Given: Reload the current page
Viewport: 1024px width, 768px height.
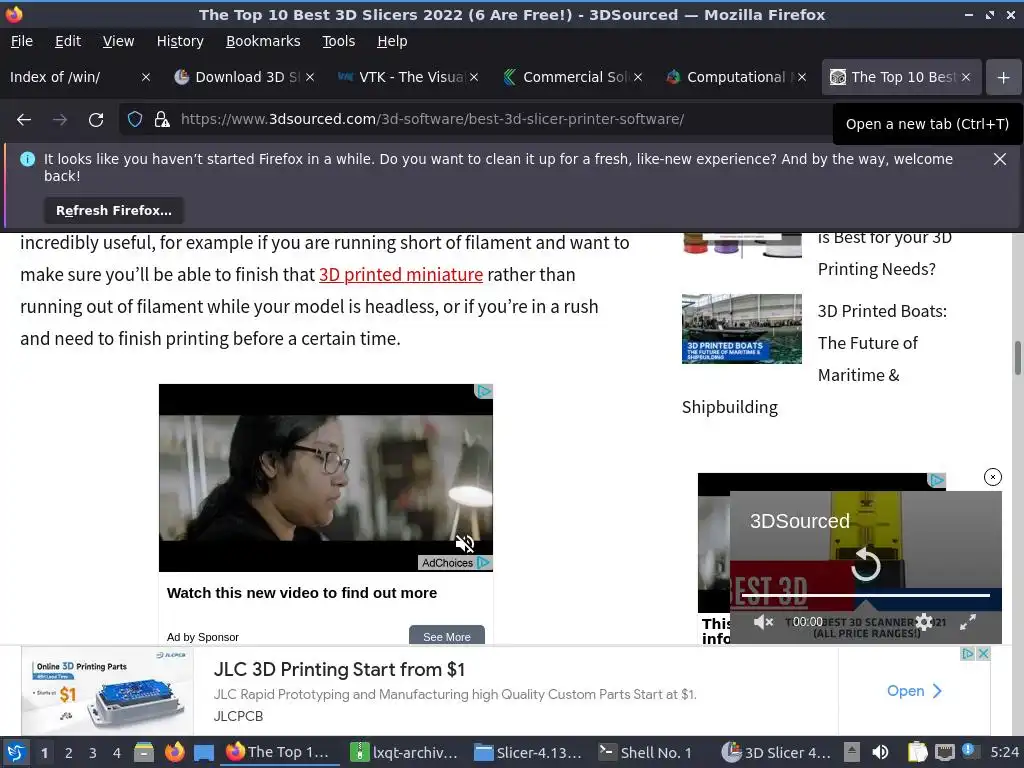Looking at the screenshot, I should (x=96, y=120).
